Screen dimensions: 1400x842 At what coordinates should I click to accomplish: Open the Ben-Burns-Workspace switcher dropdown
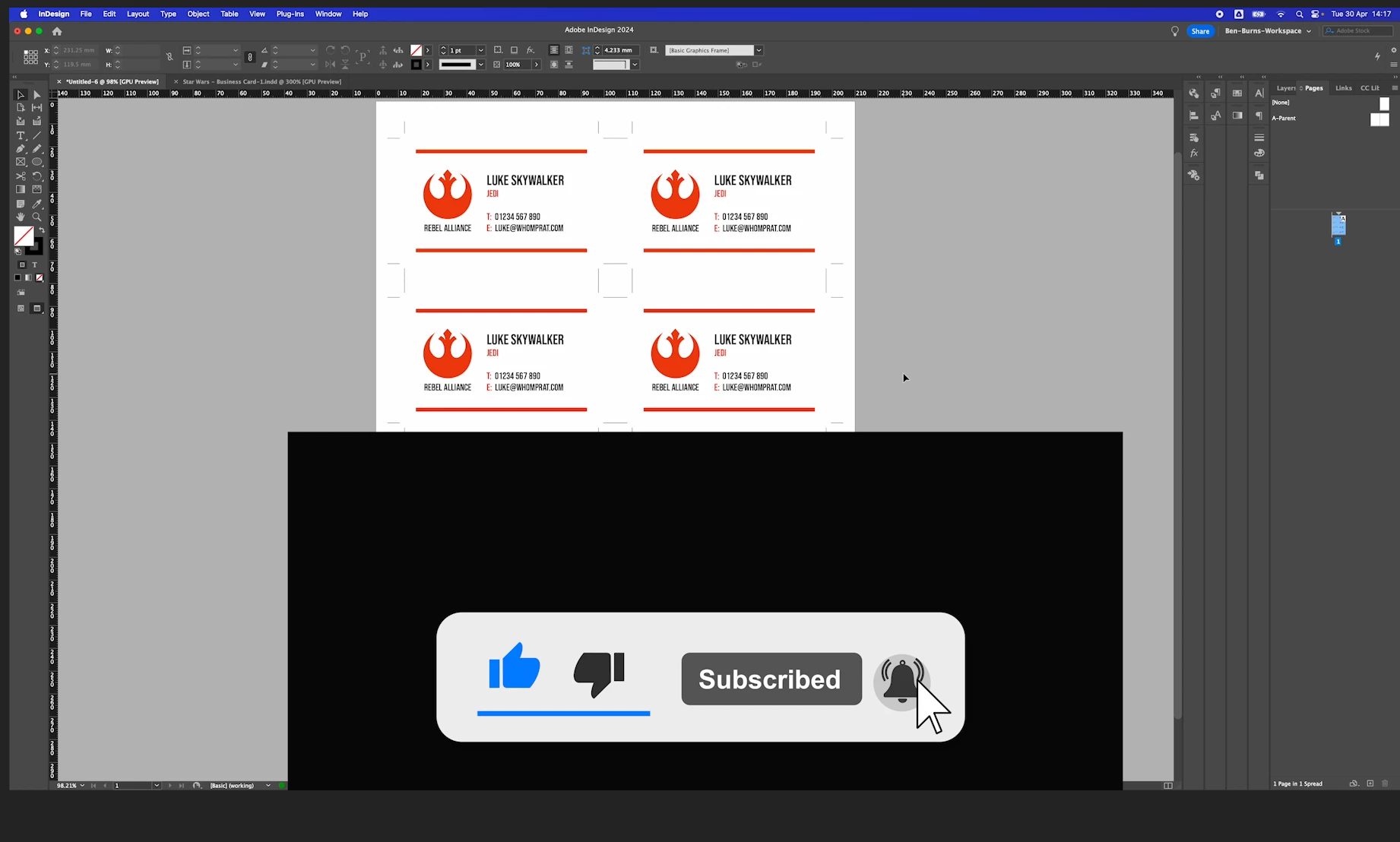[1269, 31]
